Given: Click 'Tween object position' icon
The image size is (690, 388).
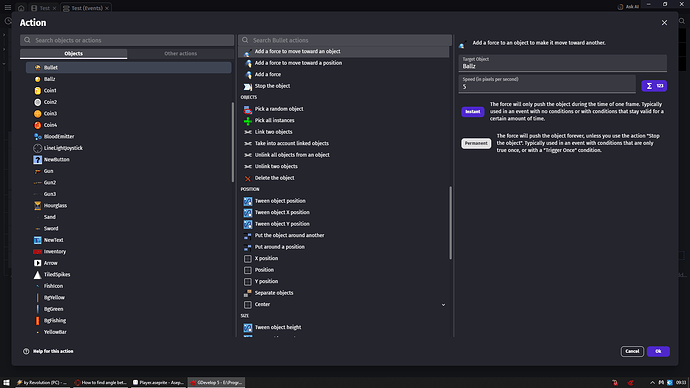Looking at the screenshot, I should (x=248, y=201).
